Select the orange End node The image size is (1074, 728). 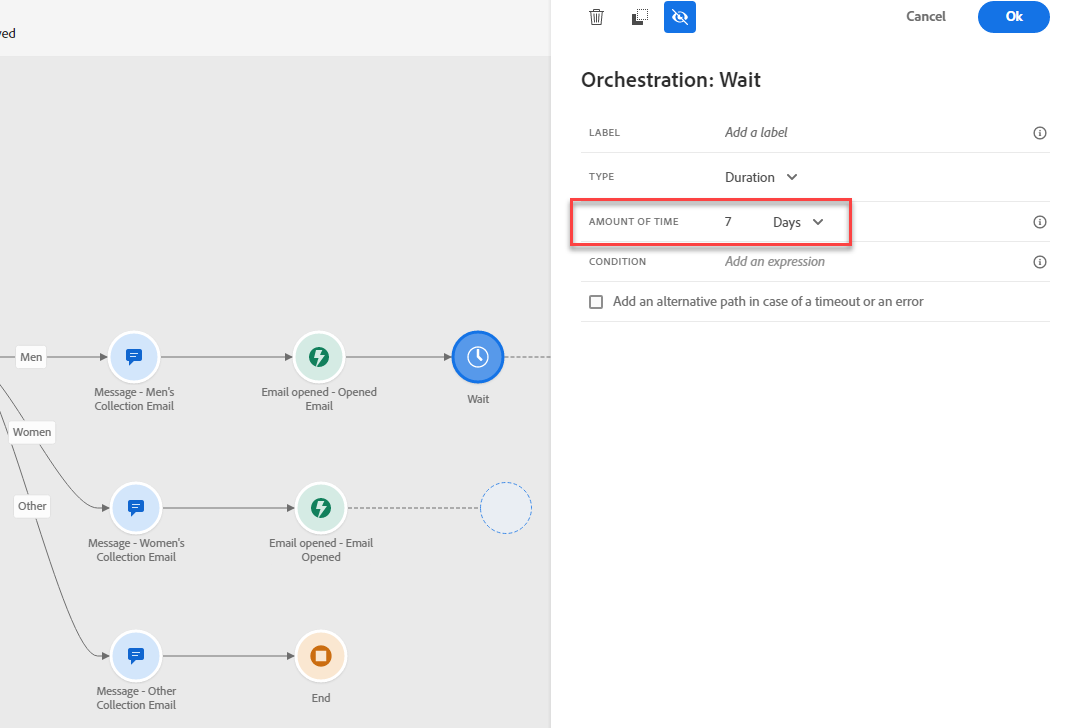(321, 655)
